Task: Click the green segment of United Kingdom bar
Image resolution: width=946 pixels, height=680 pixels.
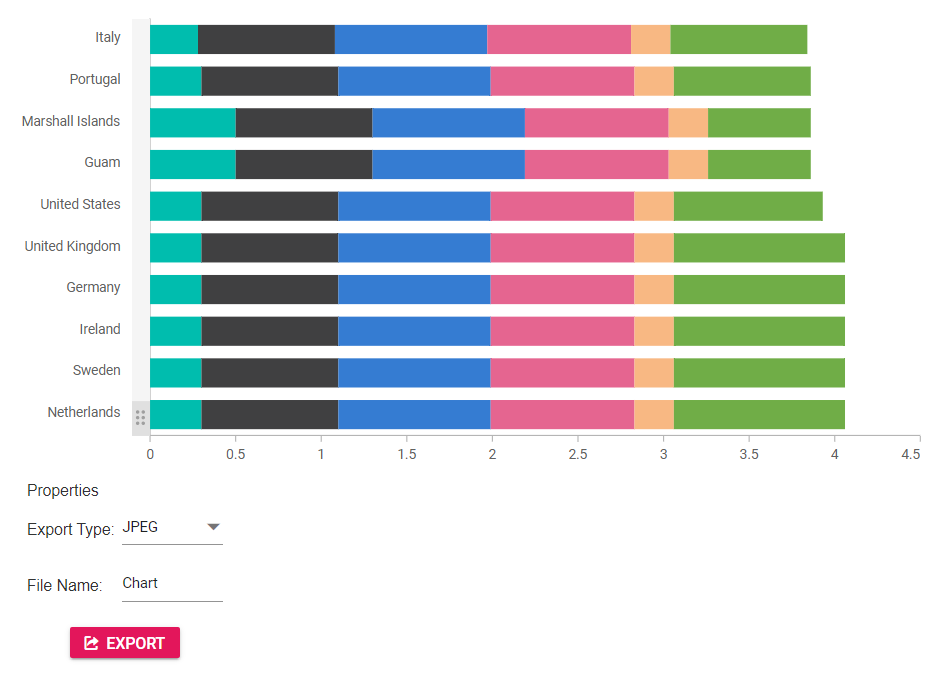Action: pyautogui.click(x=759, y=247)
